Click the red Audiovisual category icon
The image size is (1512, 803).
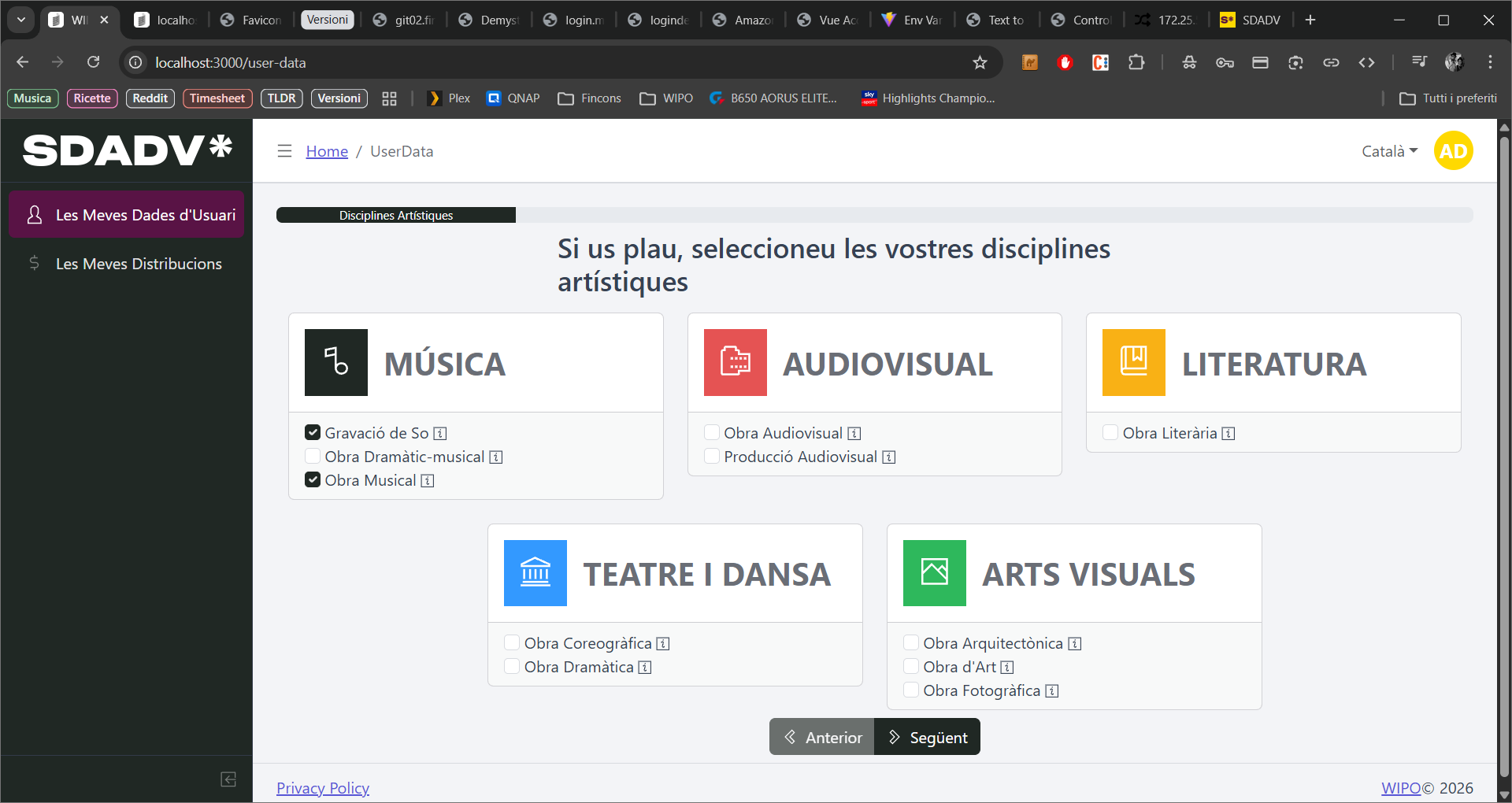[x=735, y=362]
